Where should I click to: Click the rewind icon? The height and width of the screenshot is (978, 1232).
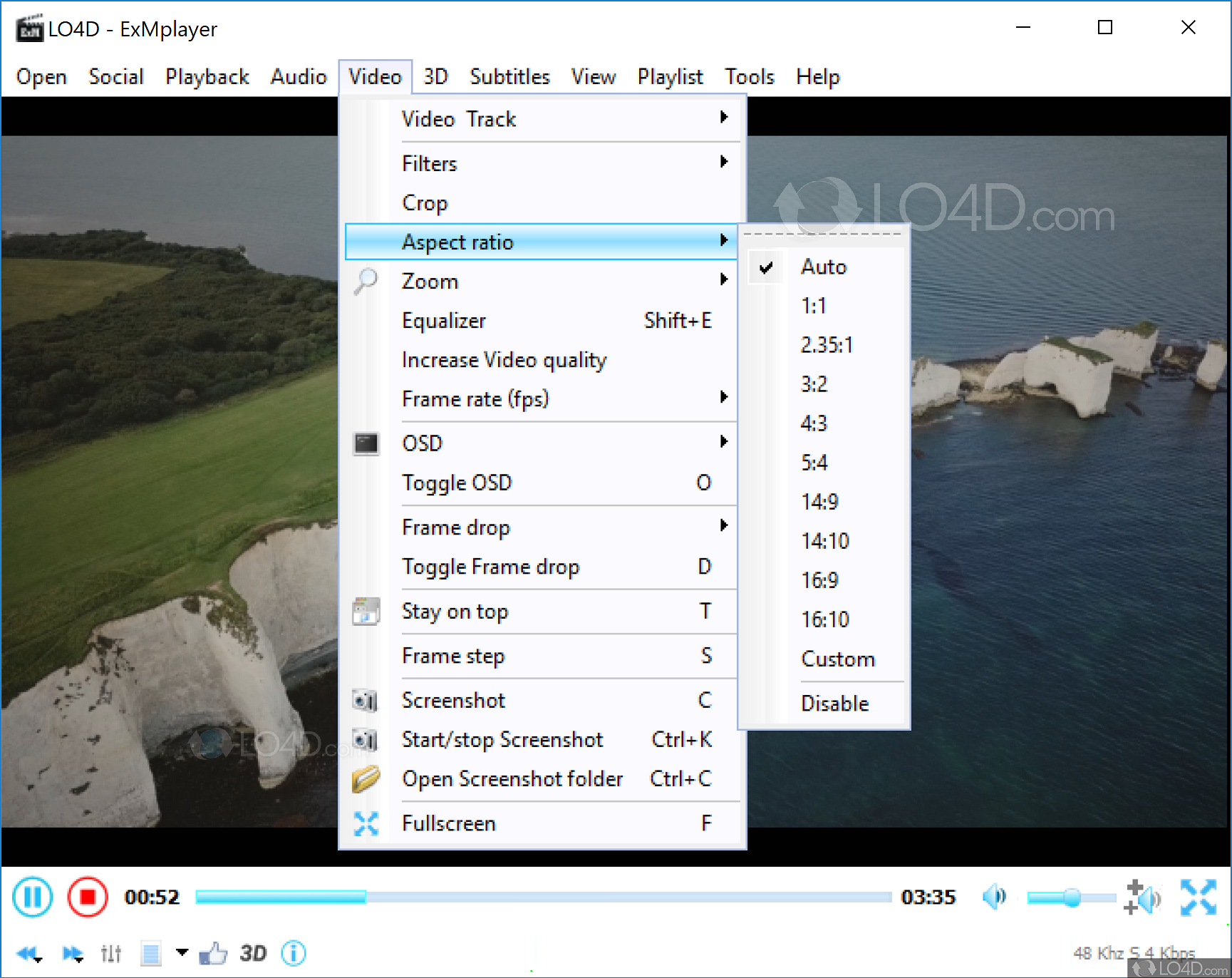[x=29, y=954]
